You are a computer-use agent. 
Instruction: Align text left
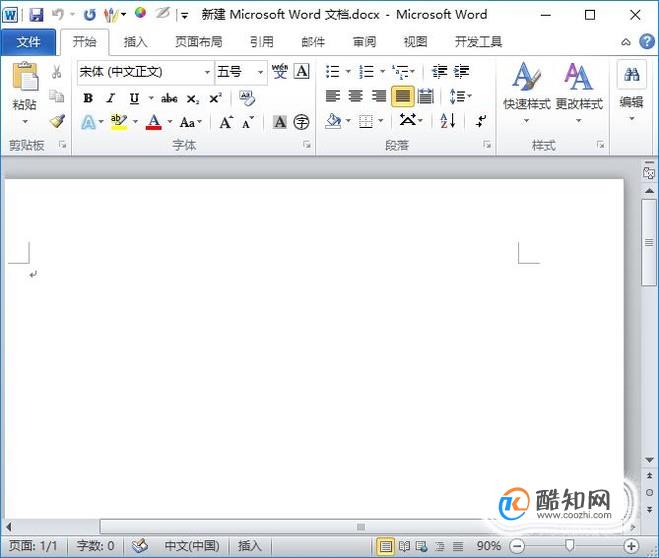click(x=333, y=96)
